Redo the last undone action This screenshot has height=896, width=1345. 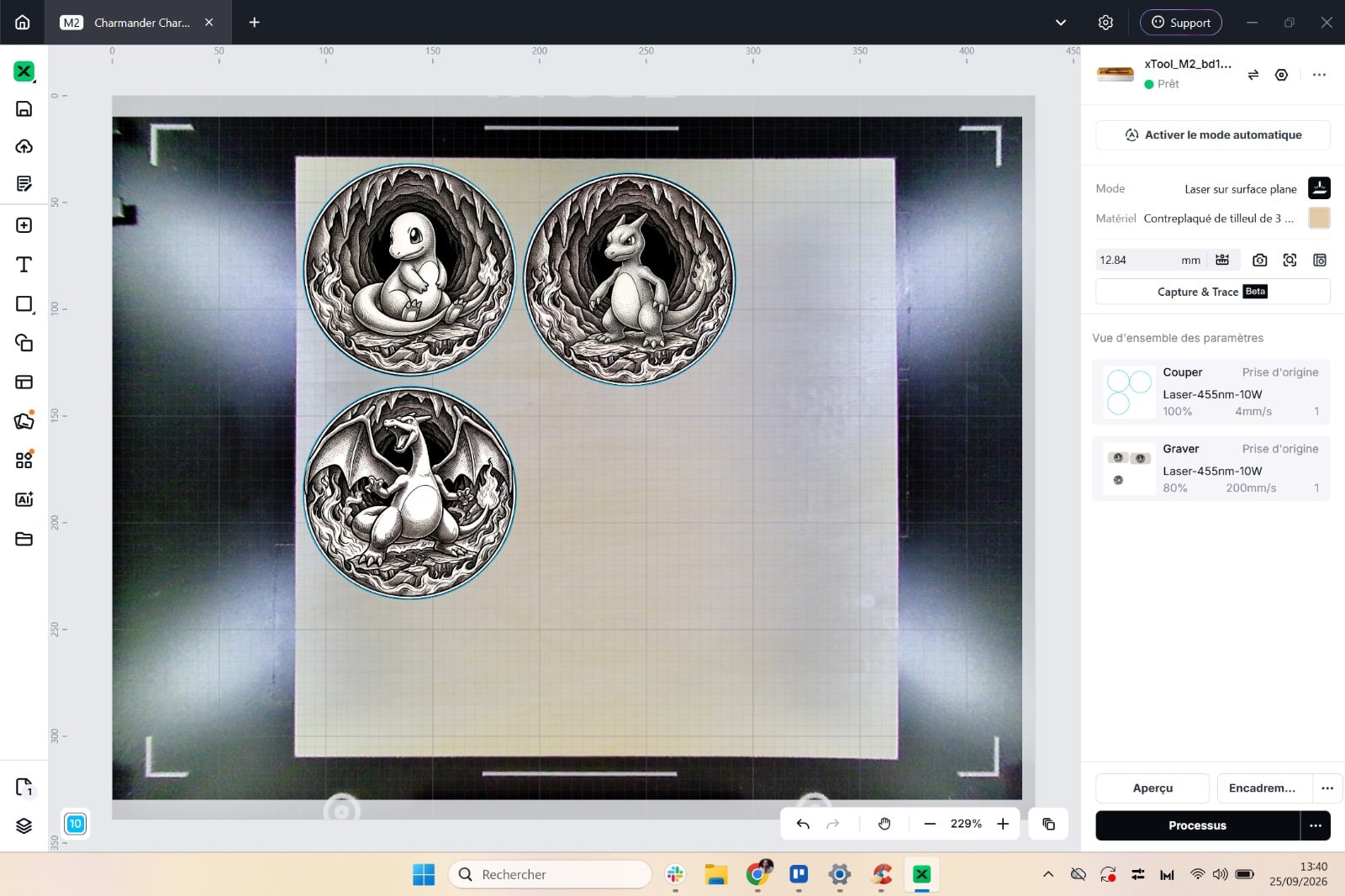coord(833,824)
